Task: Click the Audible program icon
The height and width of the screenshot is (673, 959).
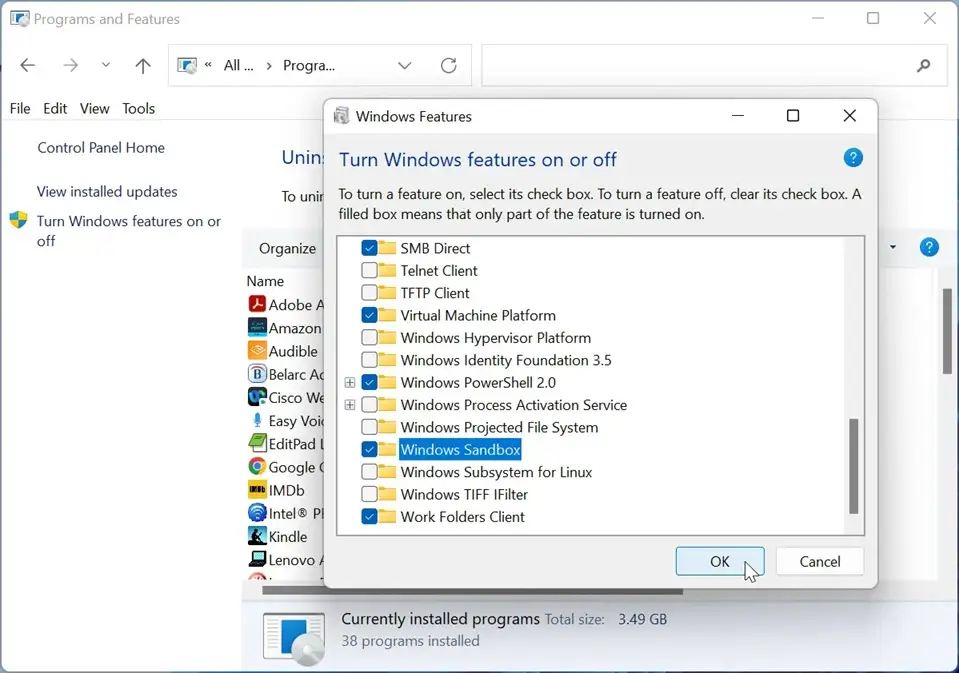Action: (x=257, y=351)
